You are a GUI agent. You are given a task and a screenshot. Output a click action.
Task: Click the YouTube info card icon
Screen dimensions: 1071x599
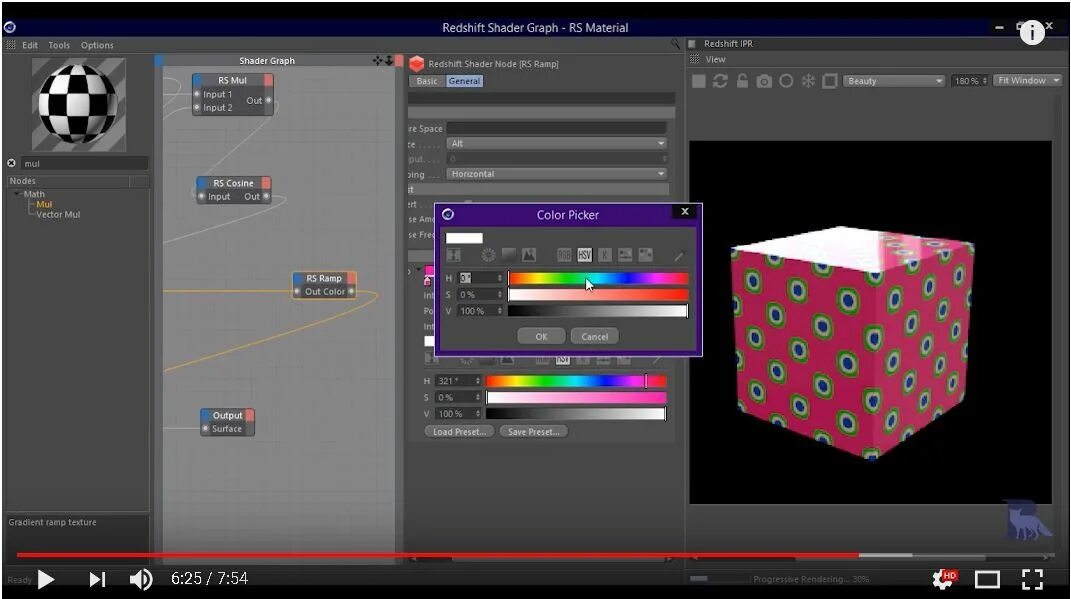pyautogui.click(x=1032, y=32)
